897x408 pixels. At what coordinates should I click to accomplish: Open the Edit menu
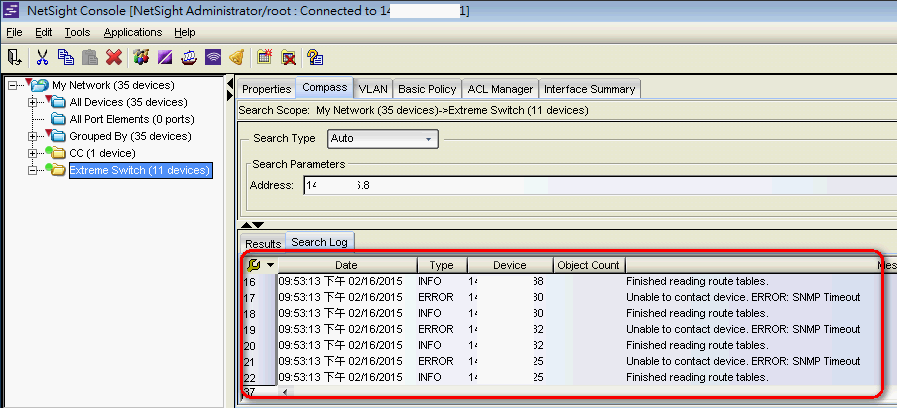43,32
